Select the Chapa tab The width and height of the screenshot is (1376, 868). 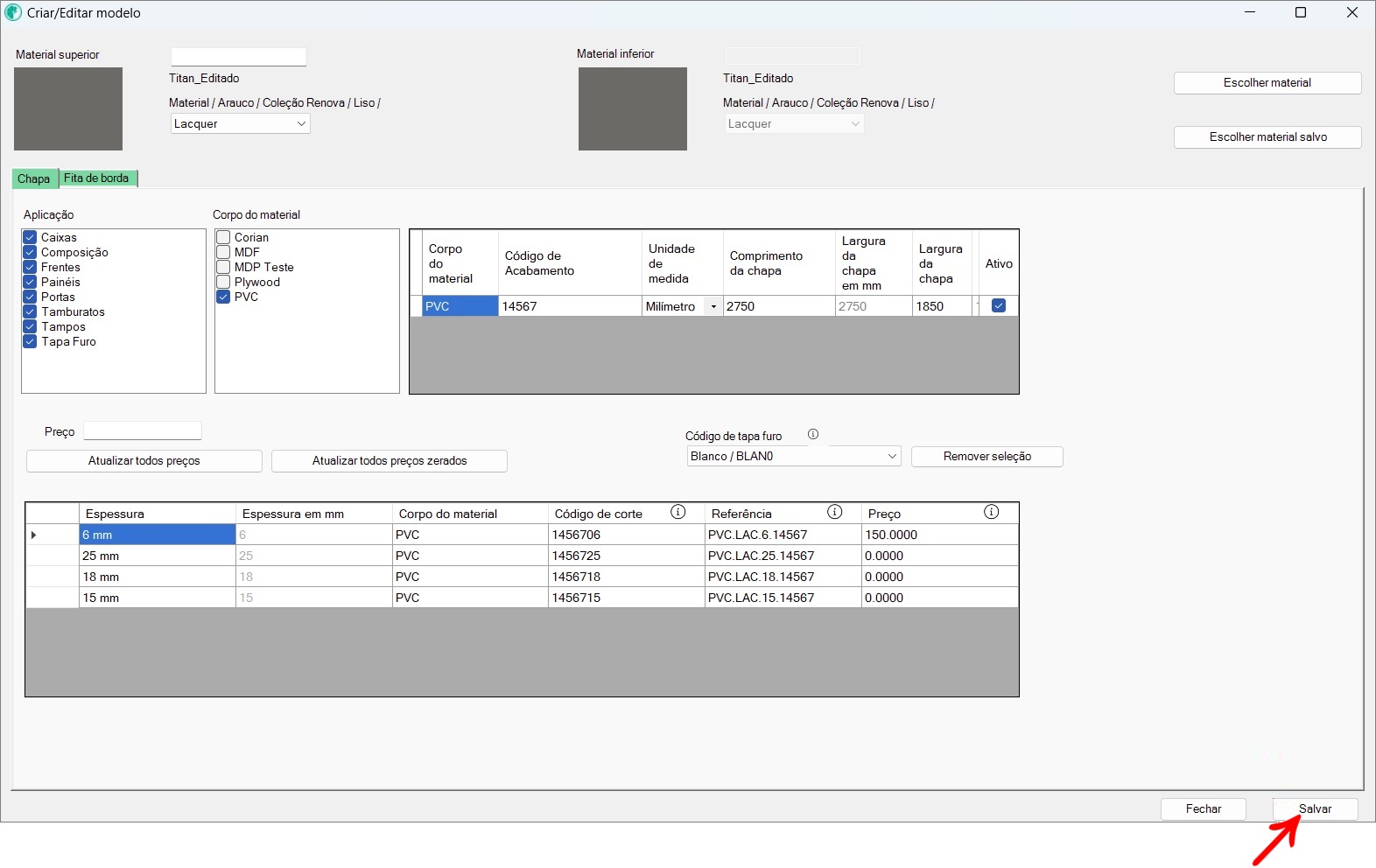[34, 179]
